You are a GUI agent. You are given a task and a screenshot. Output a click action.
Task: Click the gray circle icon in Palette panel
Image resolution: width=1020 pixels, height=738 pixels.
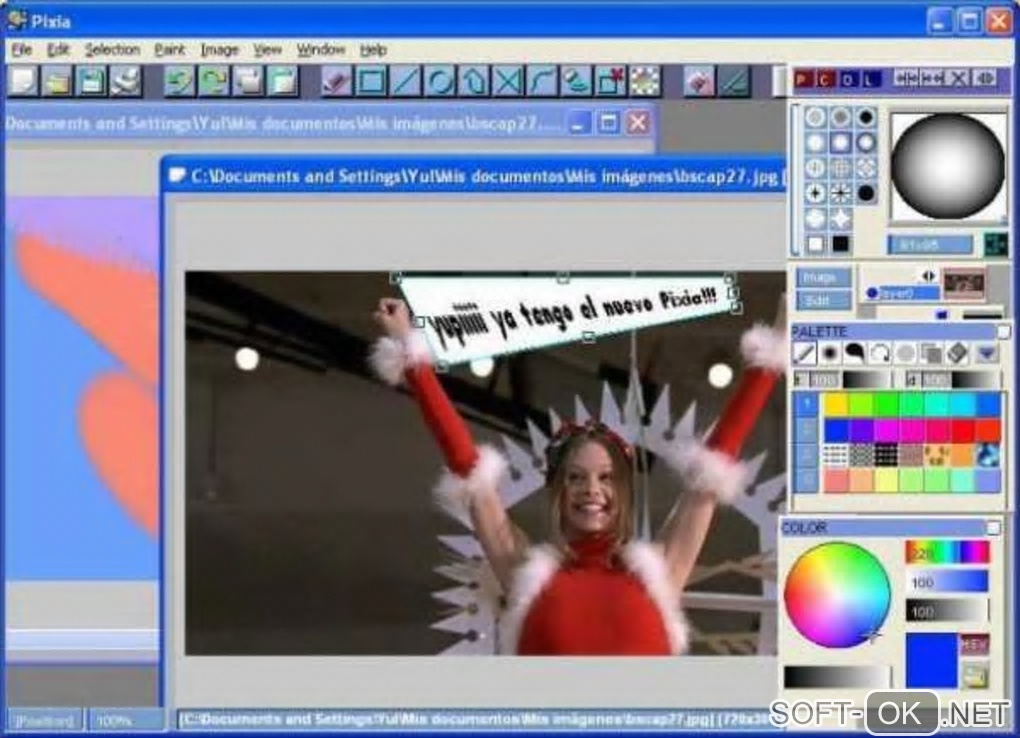[x=905, y=353]
